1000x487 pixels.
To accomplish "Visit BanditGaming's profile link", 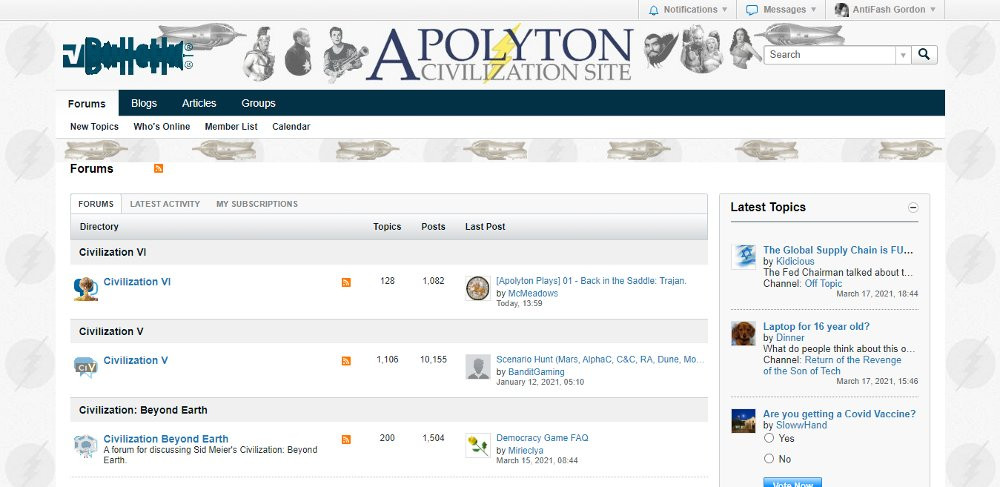I will click(536, 372).
